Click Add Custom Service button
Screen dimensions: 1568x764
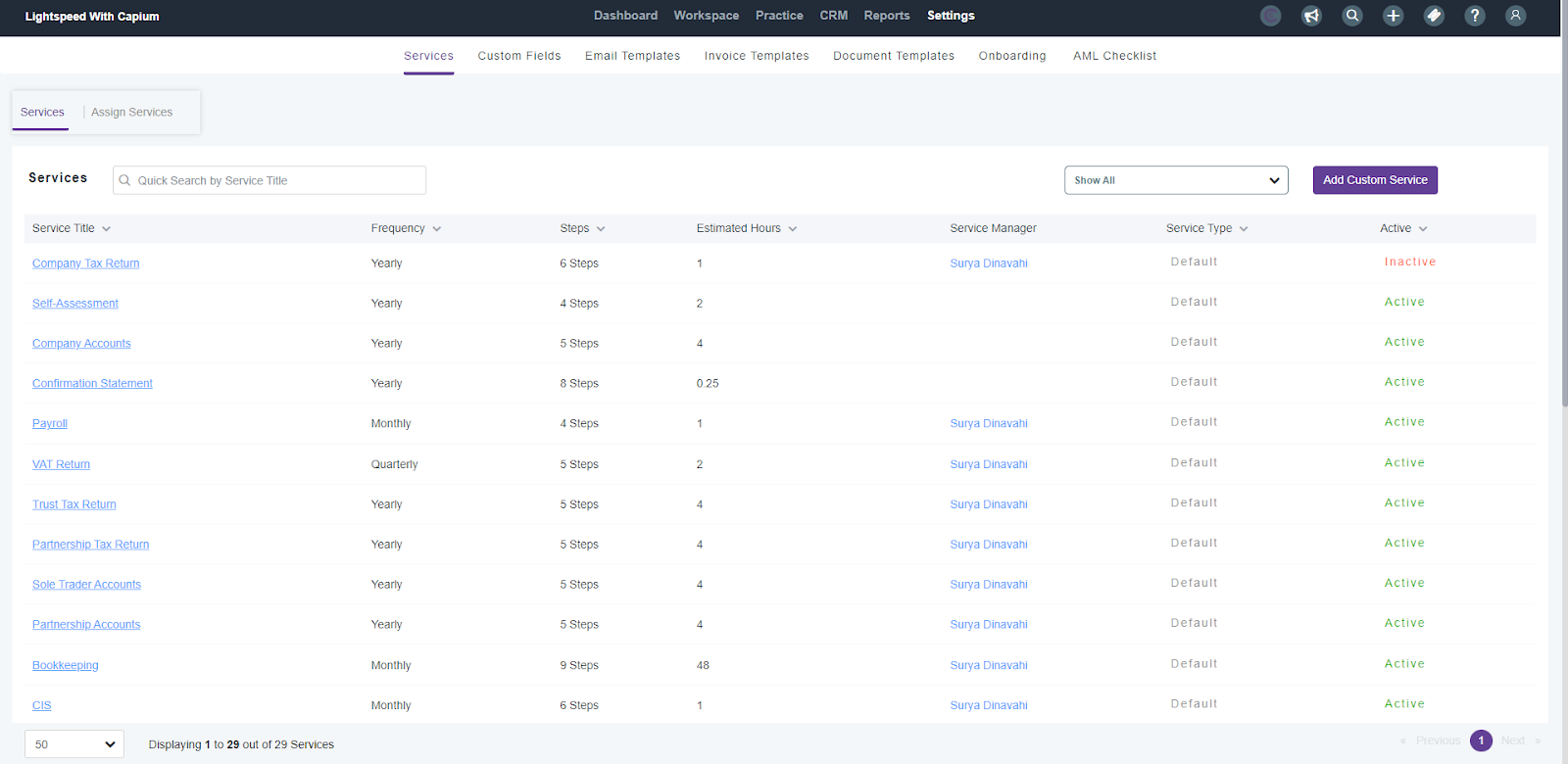pyautogui.click(x=1375, y=180)
